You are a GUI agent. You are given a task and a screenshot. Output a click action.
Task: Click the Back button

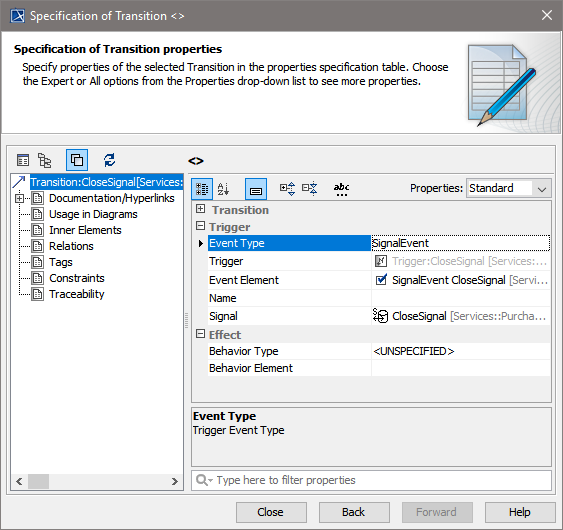coord(354,512)
